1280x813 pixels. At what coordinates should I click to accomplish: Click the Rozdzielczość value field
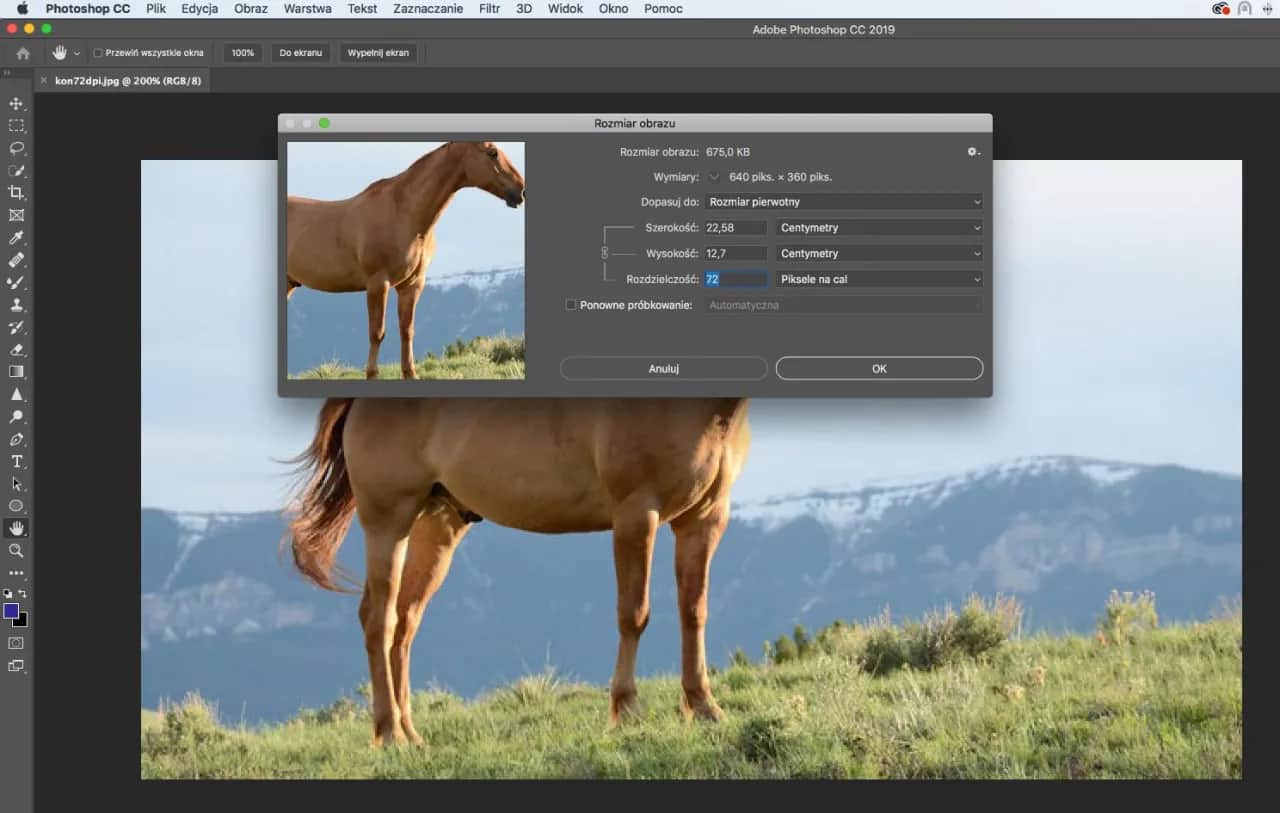(735, 279)
